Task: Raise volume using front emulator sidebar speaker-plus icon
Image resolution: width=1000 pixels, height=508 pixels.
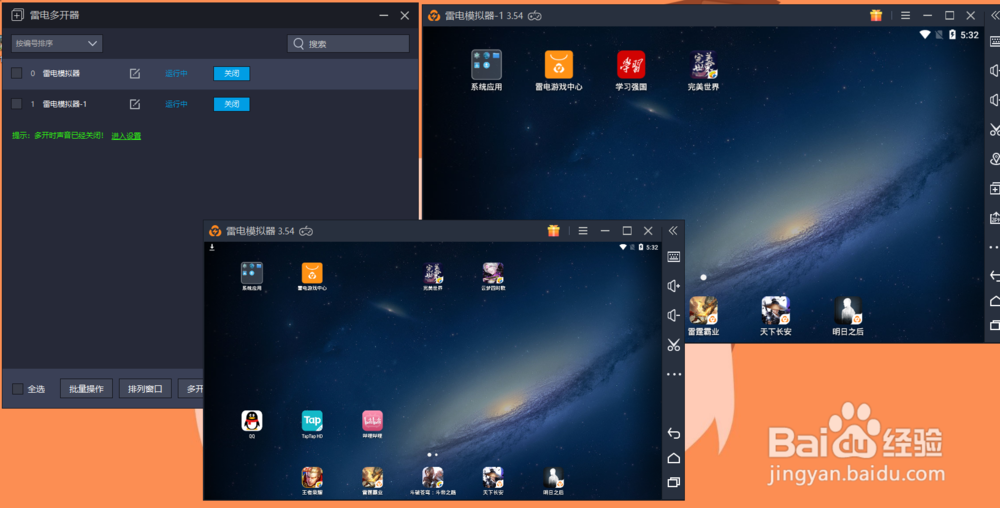Action: [673, 286]
